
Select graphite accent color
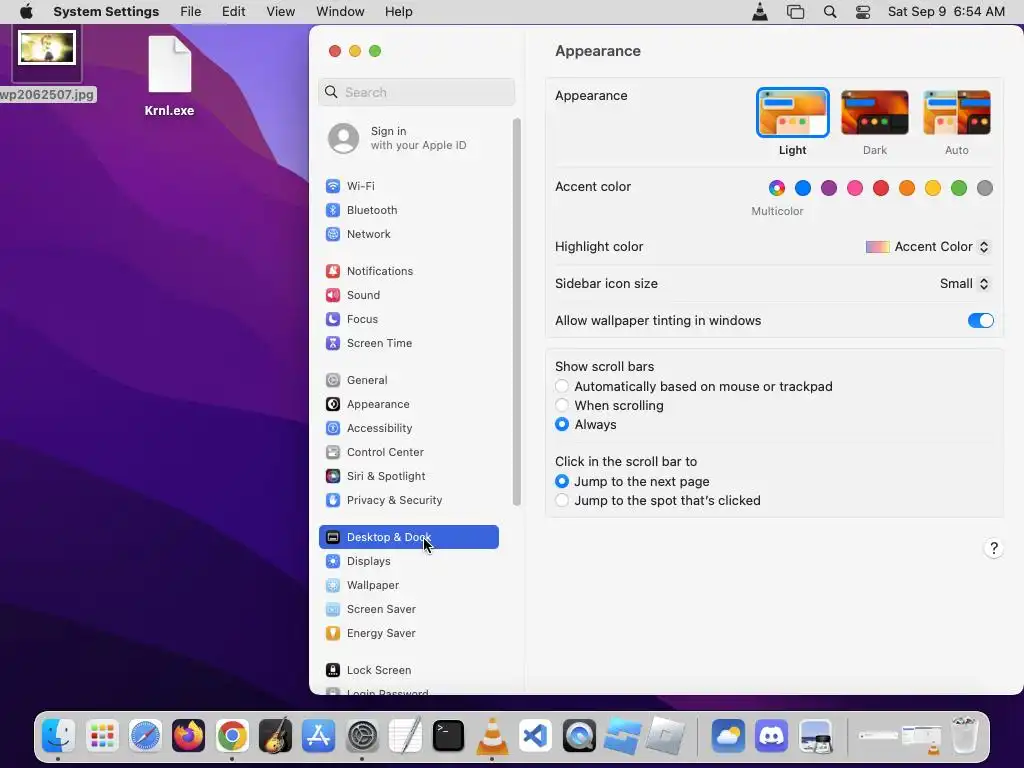click(x=985, y=188)
